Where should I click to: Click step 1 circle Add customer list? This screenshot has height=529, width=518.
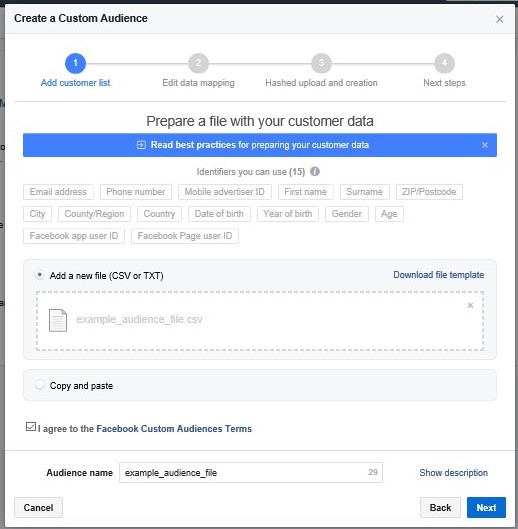pos(75,63)
